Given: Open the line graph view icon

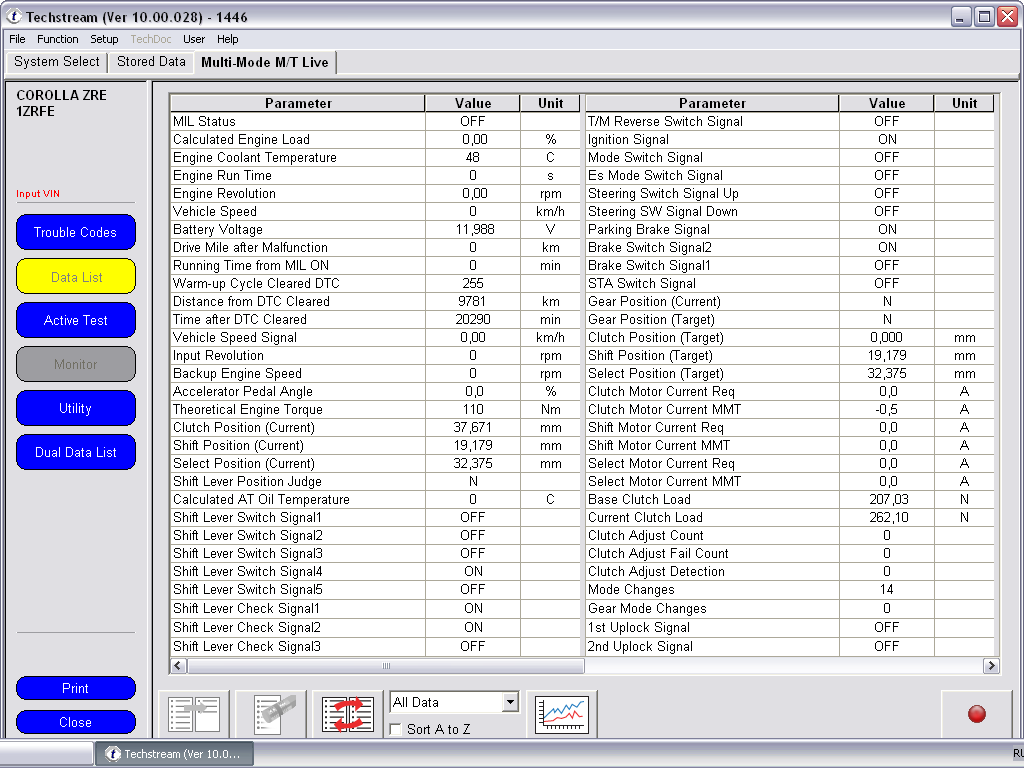Looking at the screenshot, I should pos(562,714).
